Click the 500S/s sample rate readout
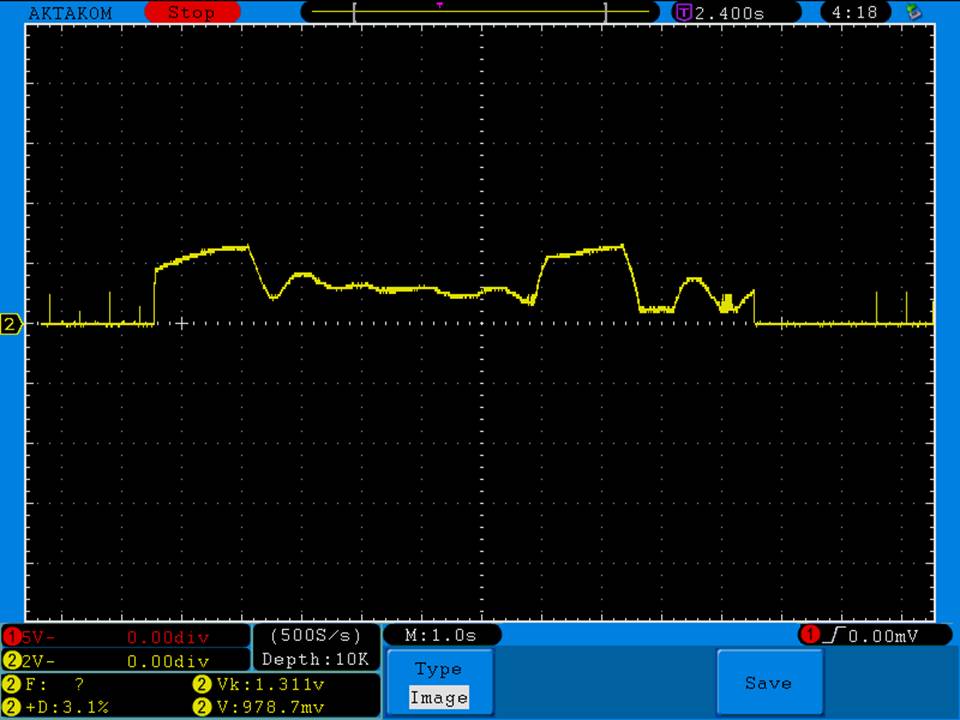The image size is (960, 720). click(x=316, y=635)
